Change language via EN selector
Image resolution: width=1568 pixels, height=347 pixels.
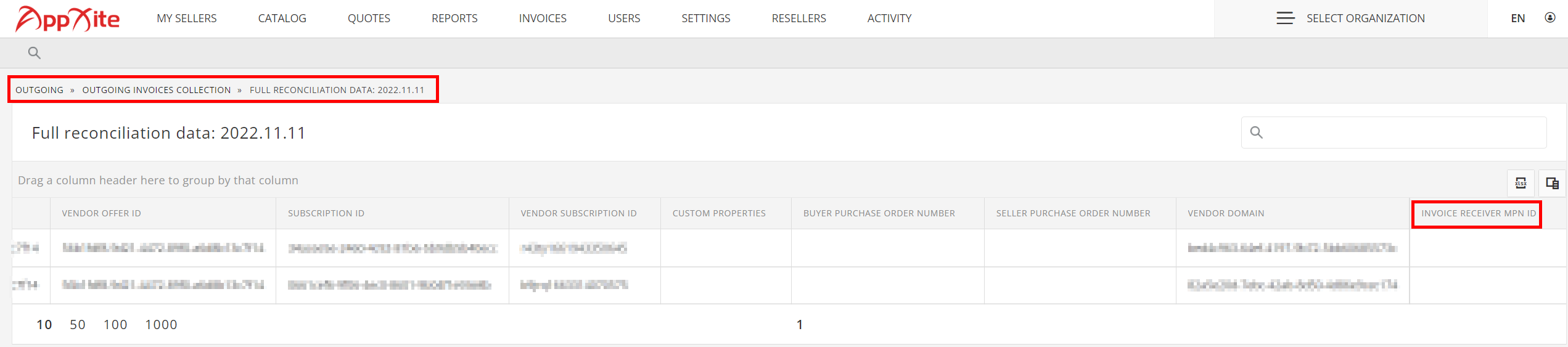point(1518,18)
